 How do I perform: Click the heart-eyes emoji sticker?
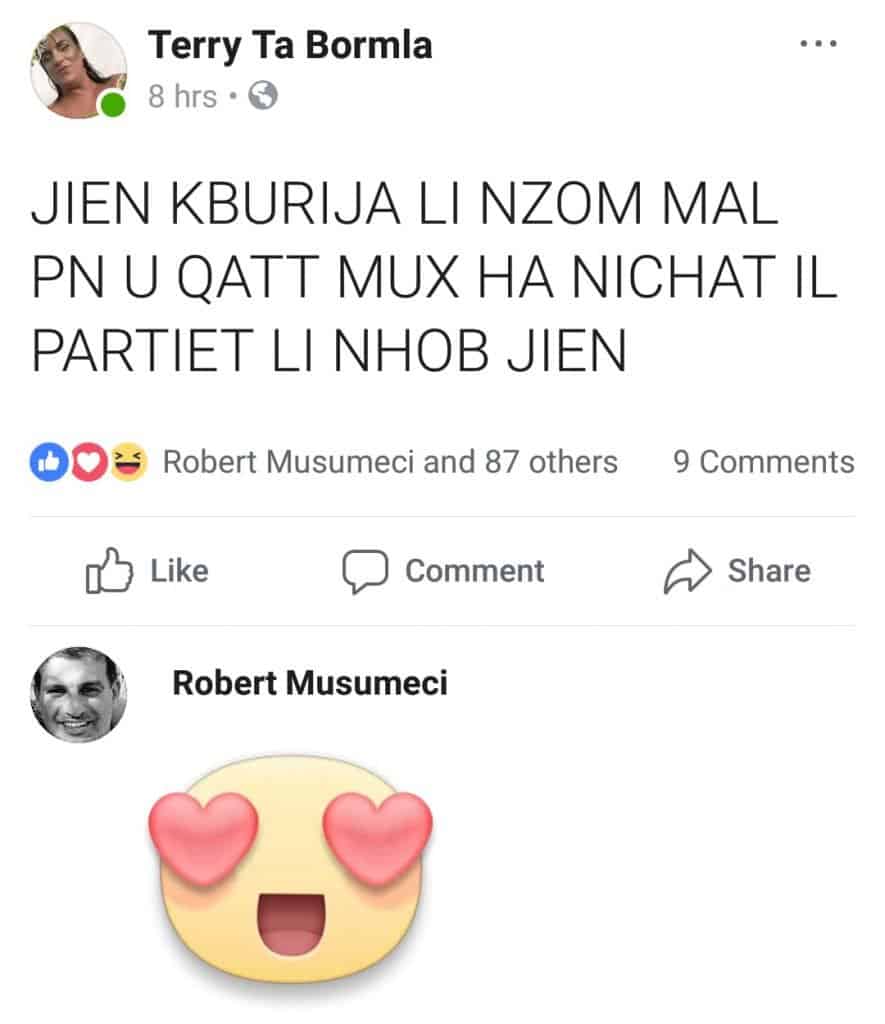[x=290, y=871]
